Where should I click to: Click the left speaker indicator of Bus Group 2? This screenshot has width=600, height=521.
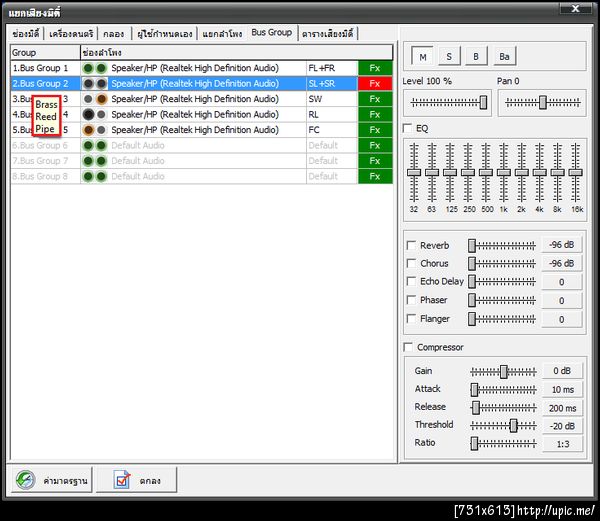point(88,83)
